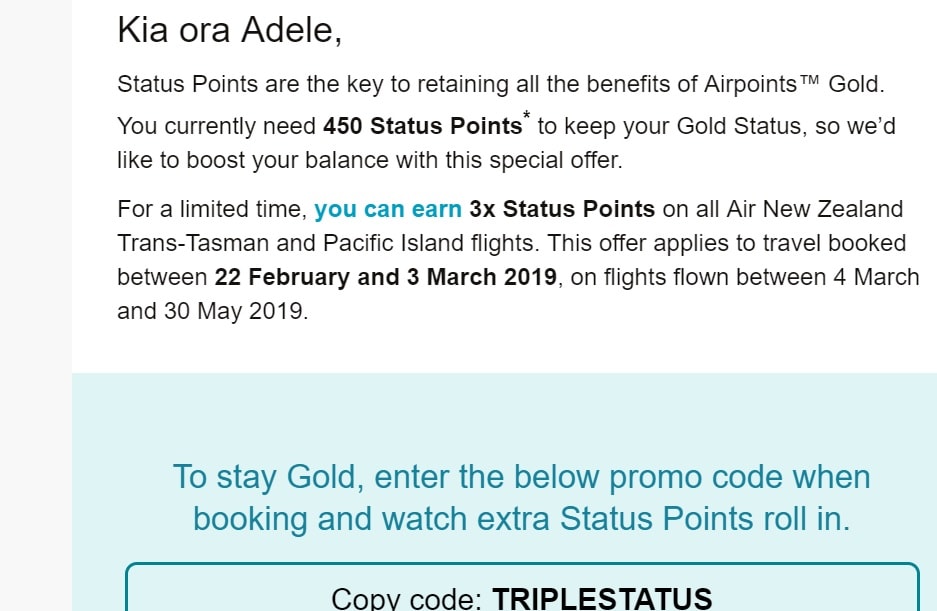Click the bold '450 Status Points' text

pos(422,126)
